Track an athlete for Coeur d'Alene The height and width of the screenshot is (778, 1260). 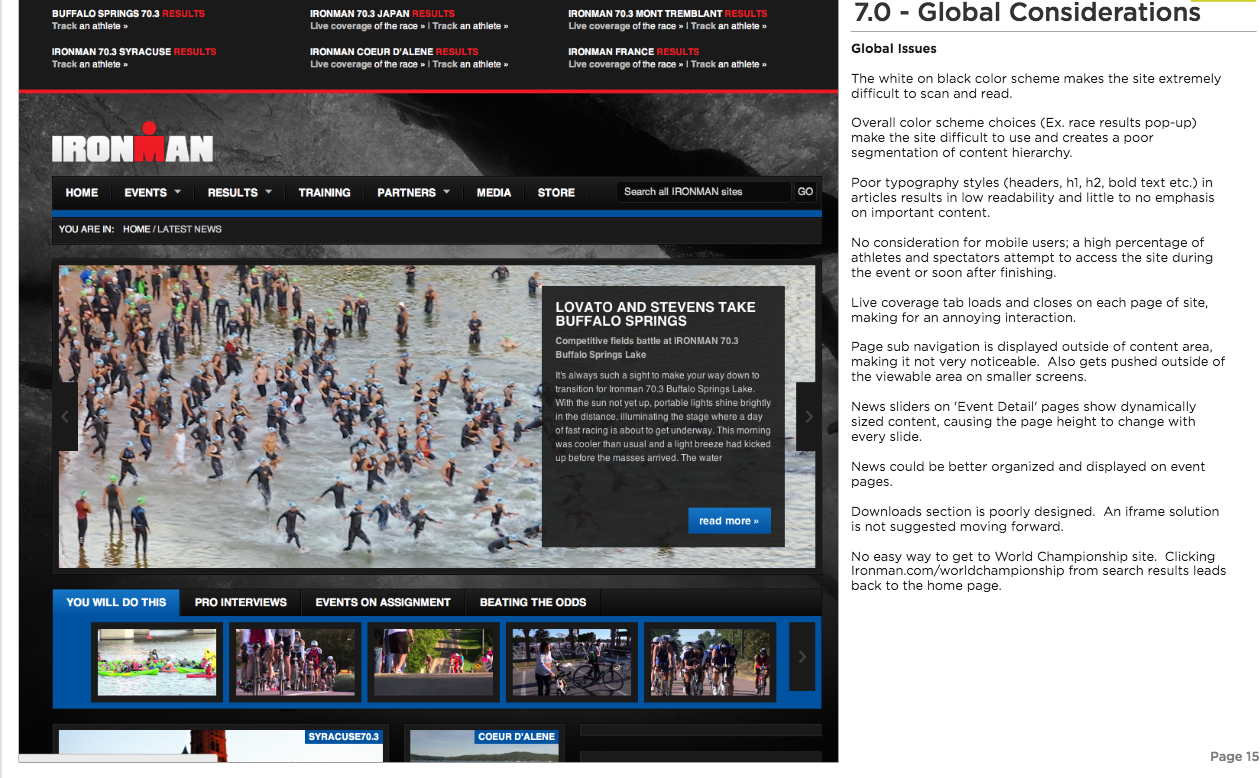pos(470,64)
